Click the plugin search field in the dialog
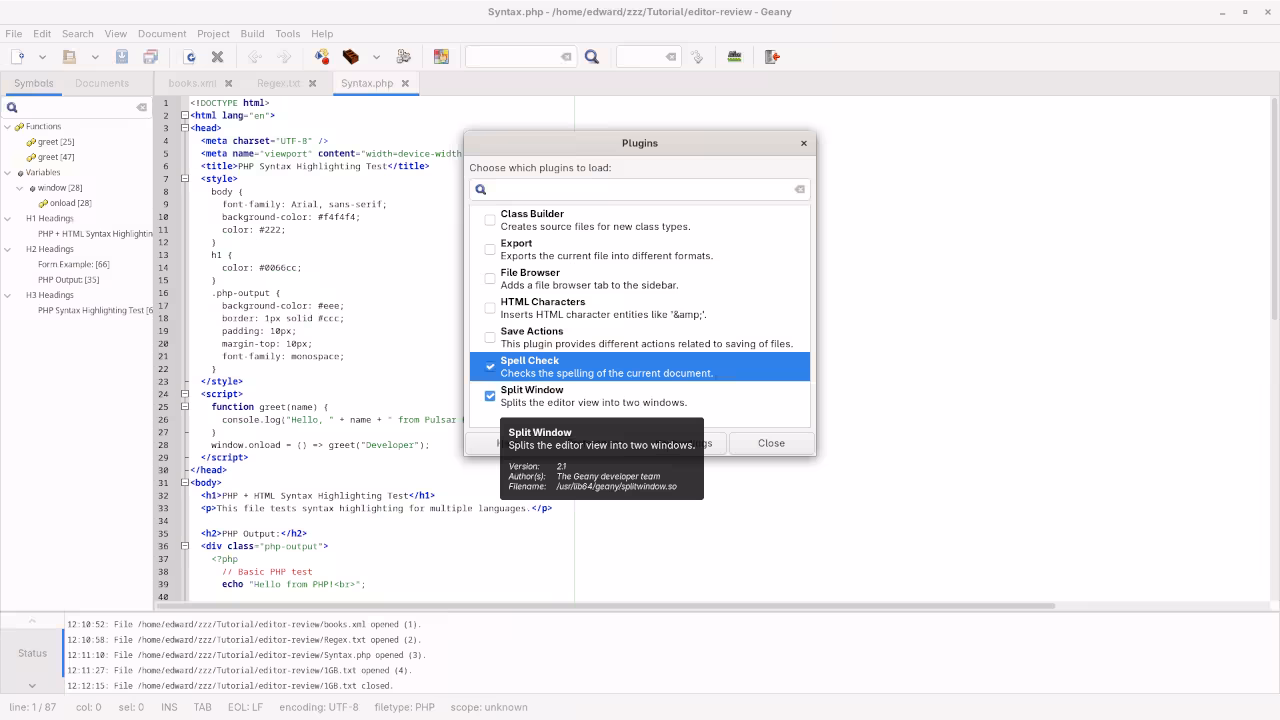Viewport: 1280px width, 720px height. coord(640,189)
